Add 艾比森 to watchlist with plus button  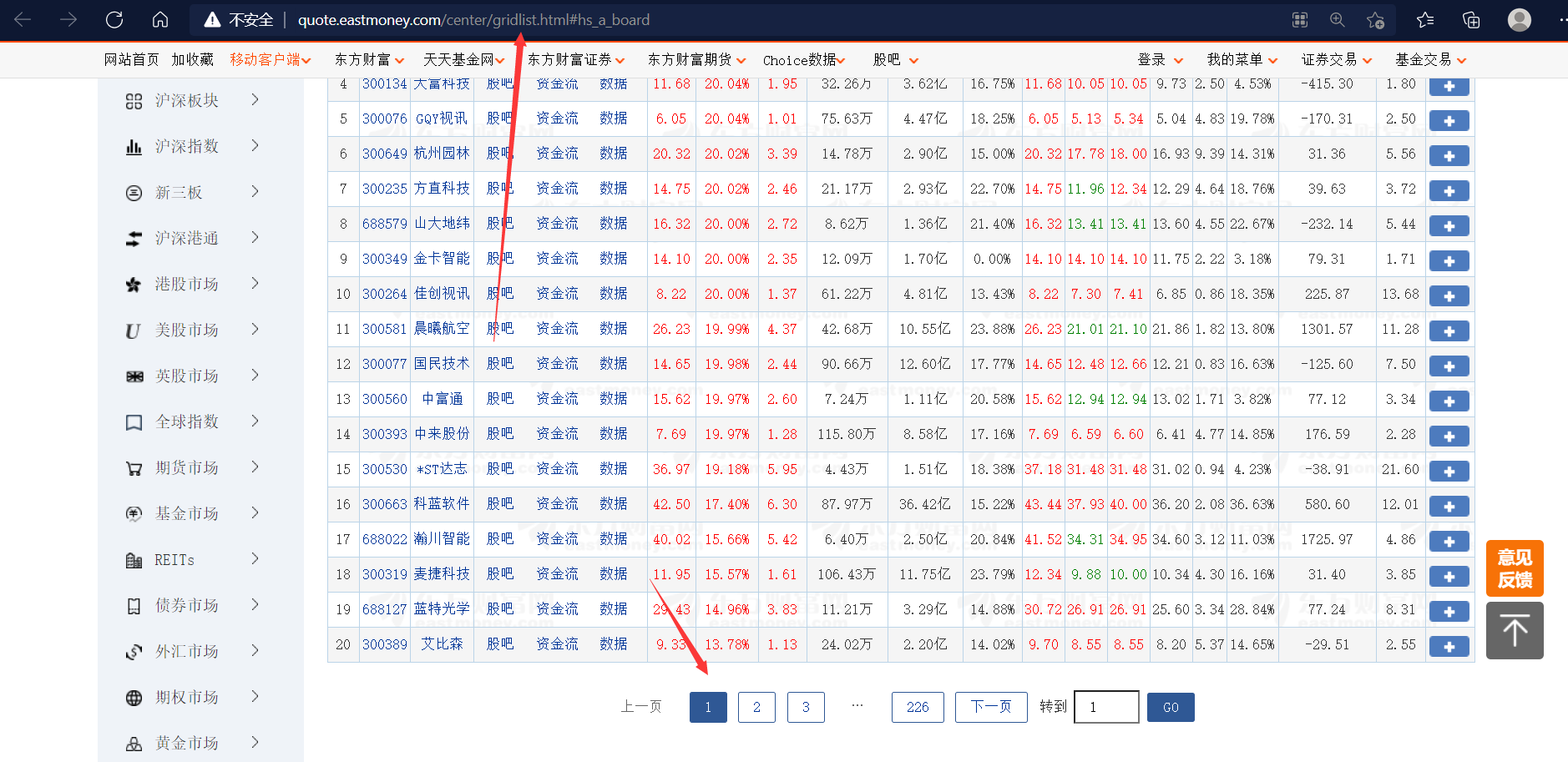(x=1449, y=647)
